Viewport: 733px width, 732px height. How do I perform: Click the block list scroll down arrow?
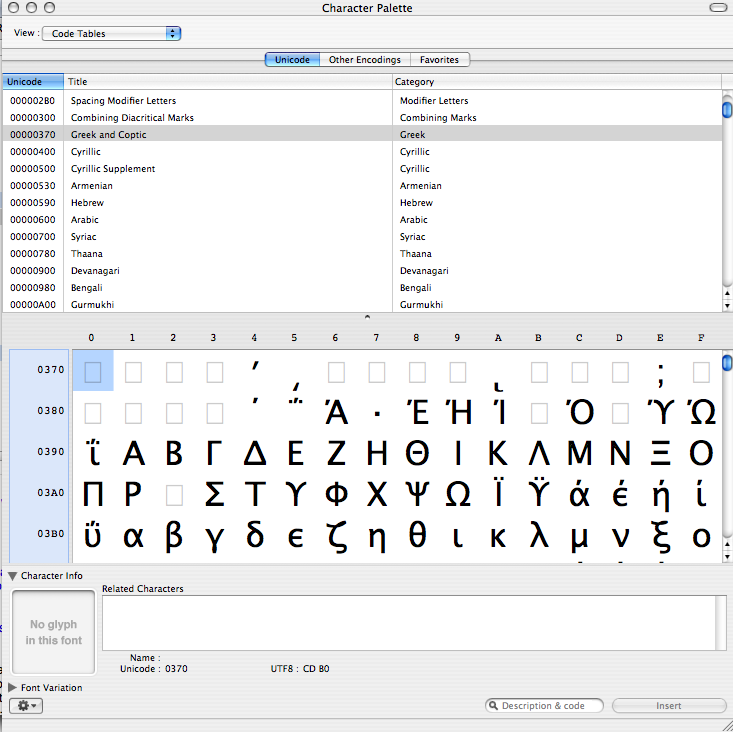coord(727,306)
